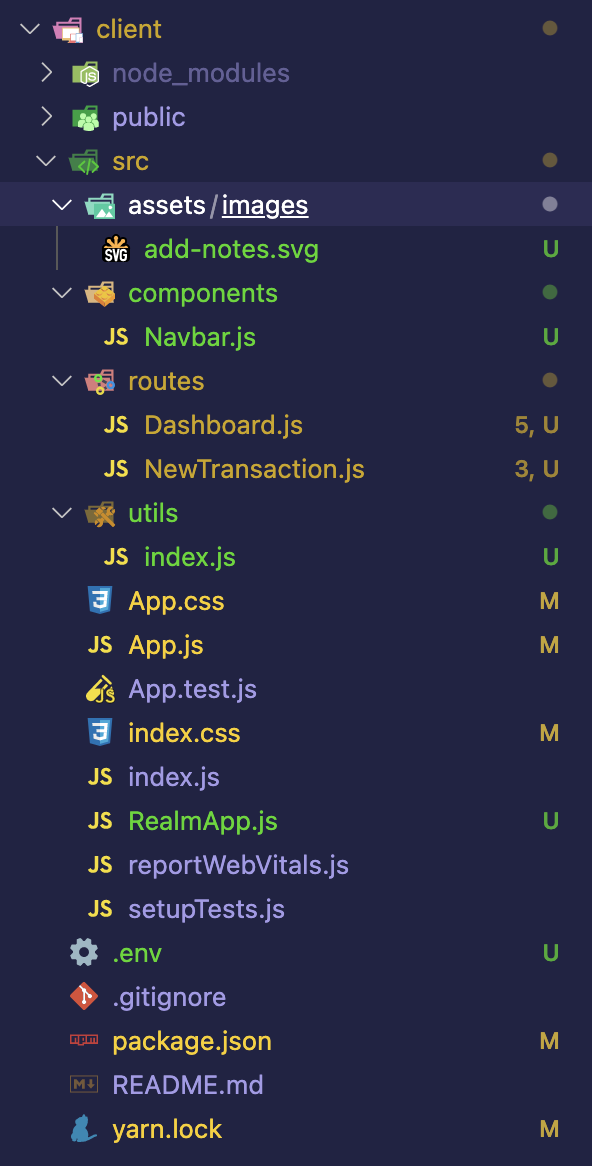
Task: Select the utils folder label
Action: (x=153, y=513)
